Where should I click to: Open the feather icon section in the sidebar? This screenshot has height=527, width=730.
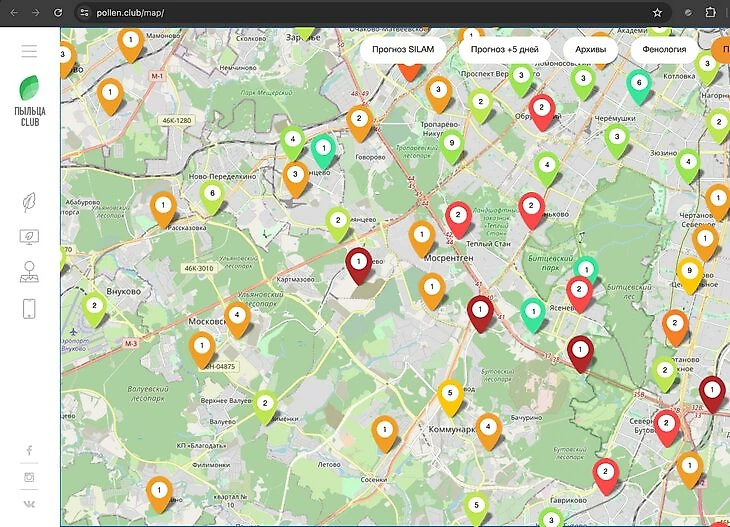point(29,202)
